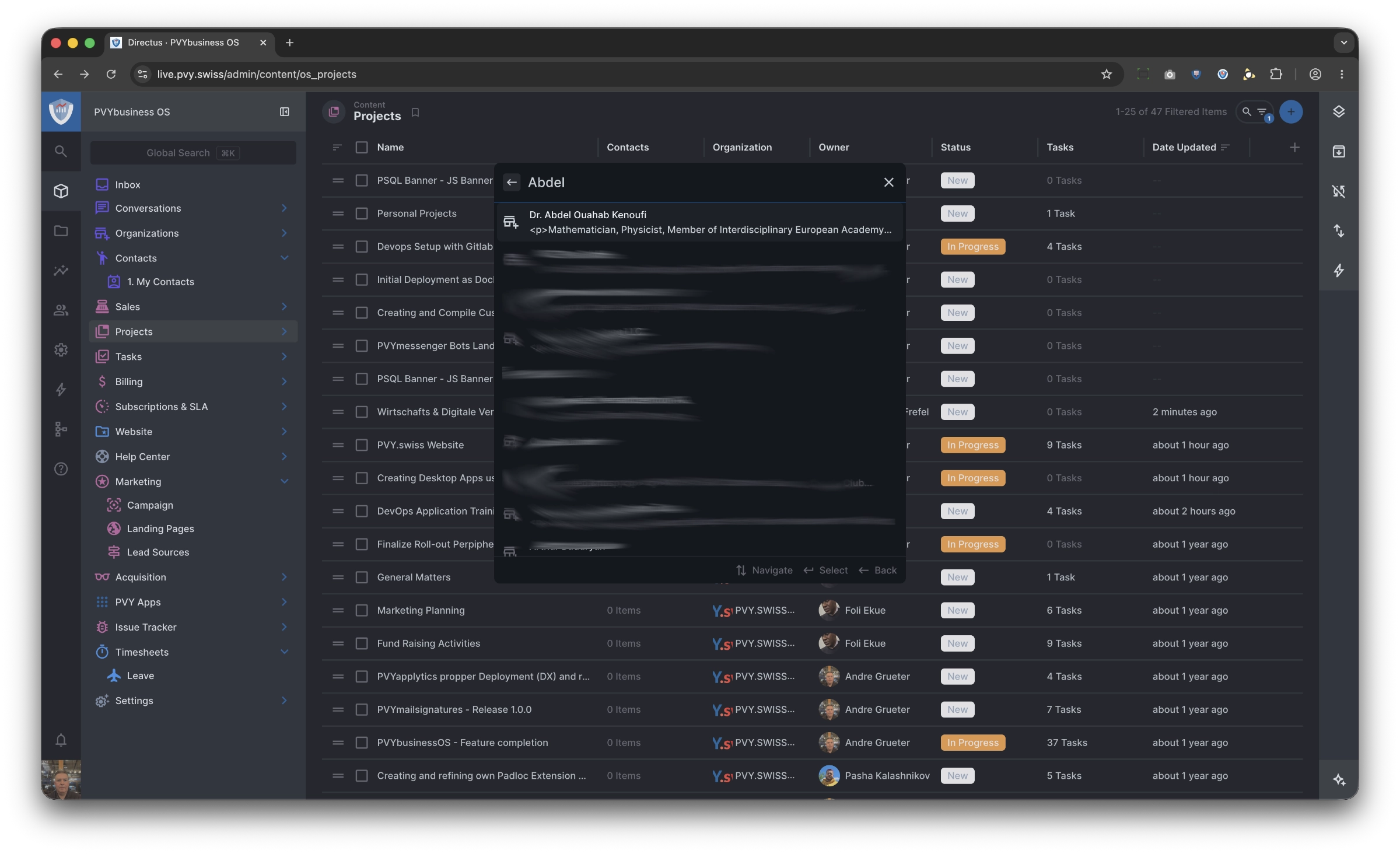
Task: Toggle the navigation panel collapse icon
Action: point(284,111)
